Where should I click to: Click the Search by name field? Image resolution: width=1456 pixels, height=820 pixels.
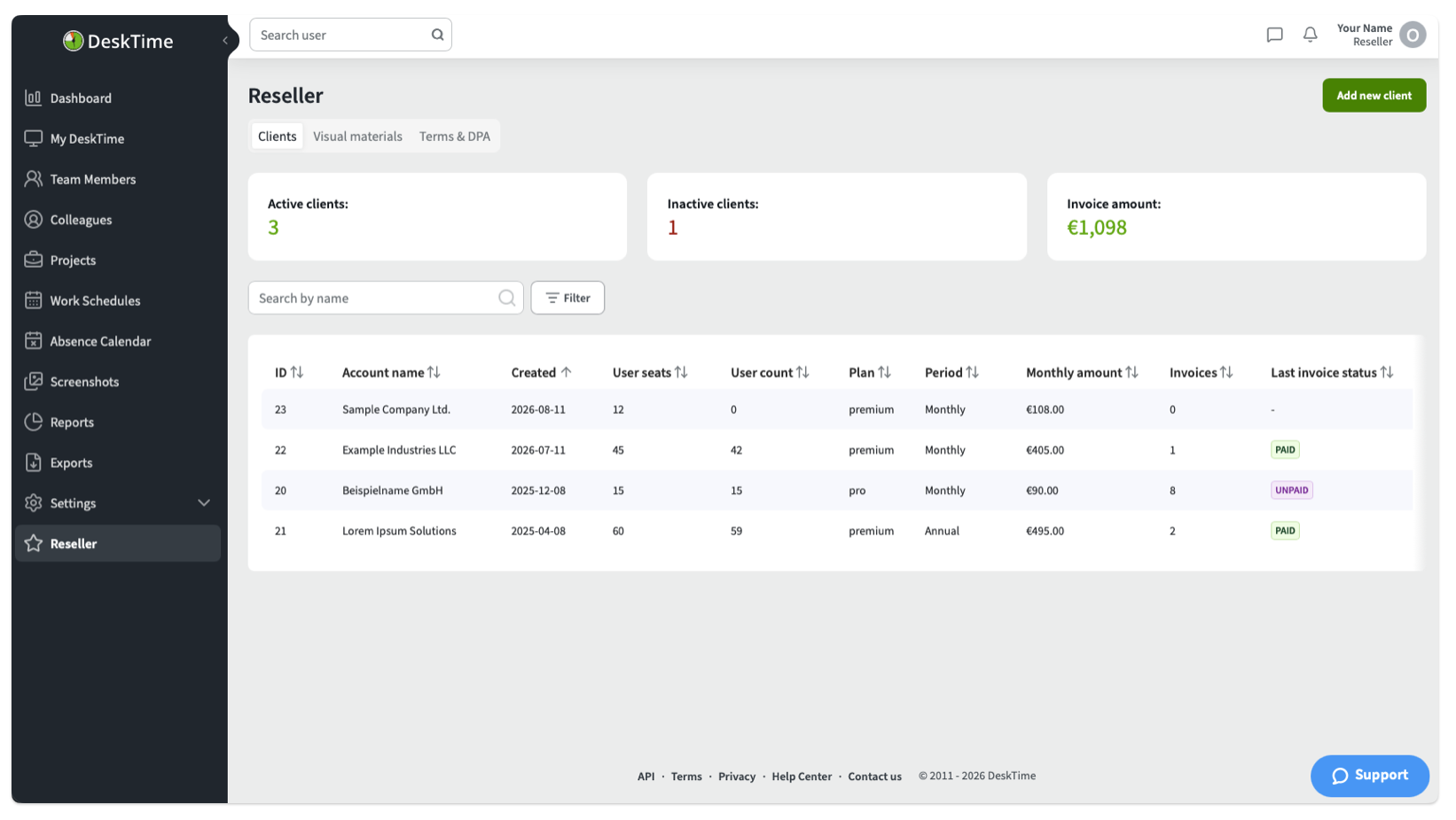(x=385, y=298)
